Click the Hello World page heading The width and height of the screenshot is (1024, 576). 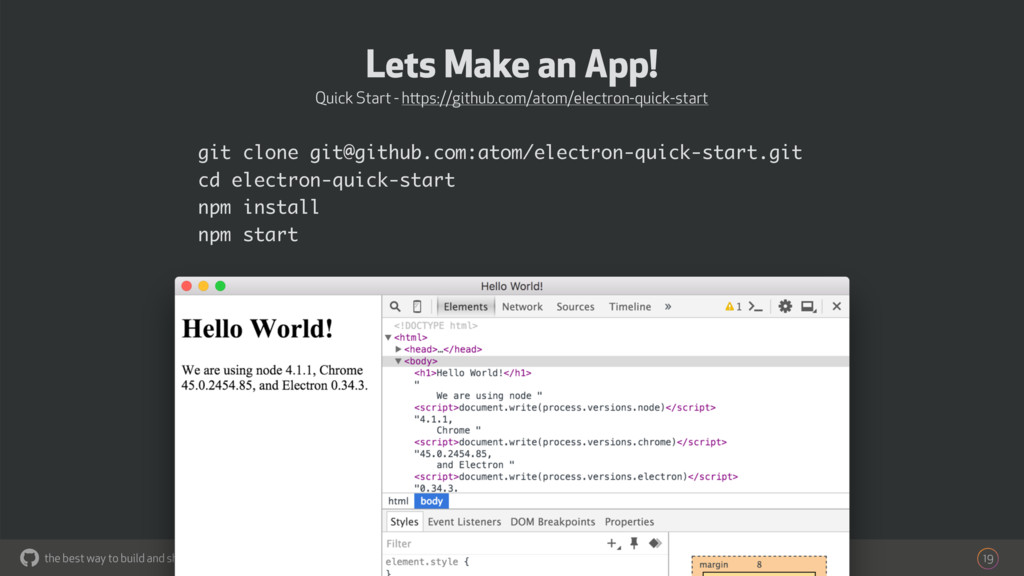pos(257,328)
